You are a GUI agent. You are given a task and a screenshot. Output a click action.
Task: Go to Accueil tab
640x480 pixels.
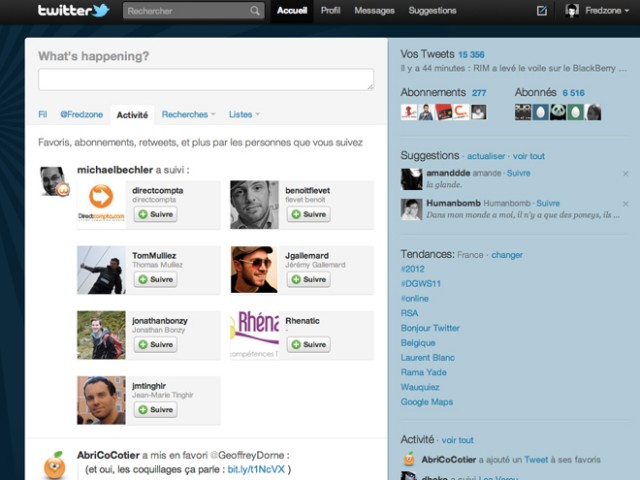[x=292, y=11]
